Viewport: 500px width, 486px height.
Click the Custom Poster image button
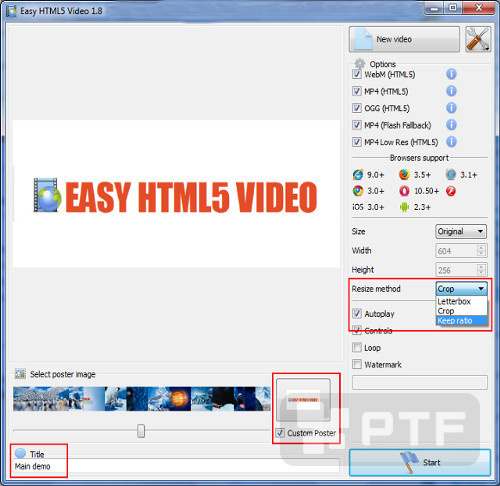click(x=303, y=400)
